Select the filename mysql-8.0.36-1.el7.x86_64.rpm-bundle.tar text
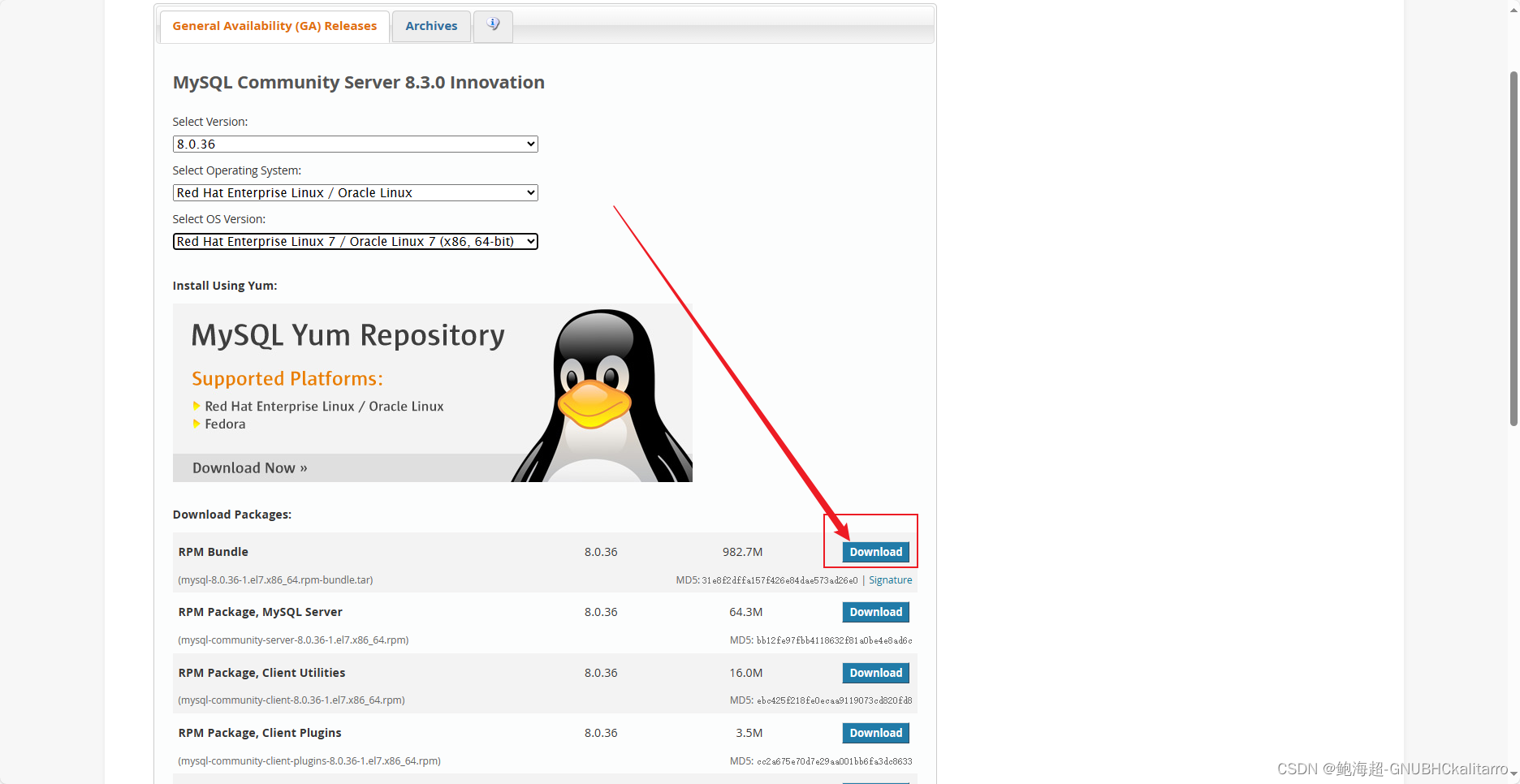Screen dimensions: 1520x784 pos(275,580)
